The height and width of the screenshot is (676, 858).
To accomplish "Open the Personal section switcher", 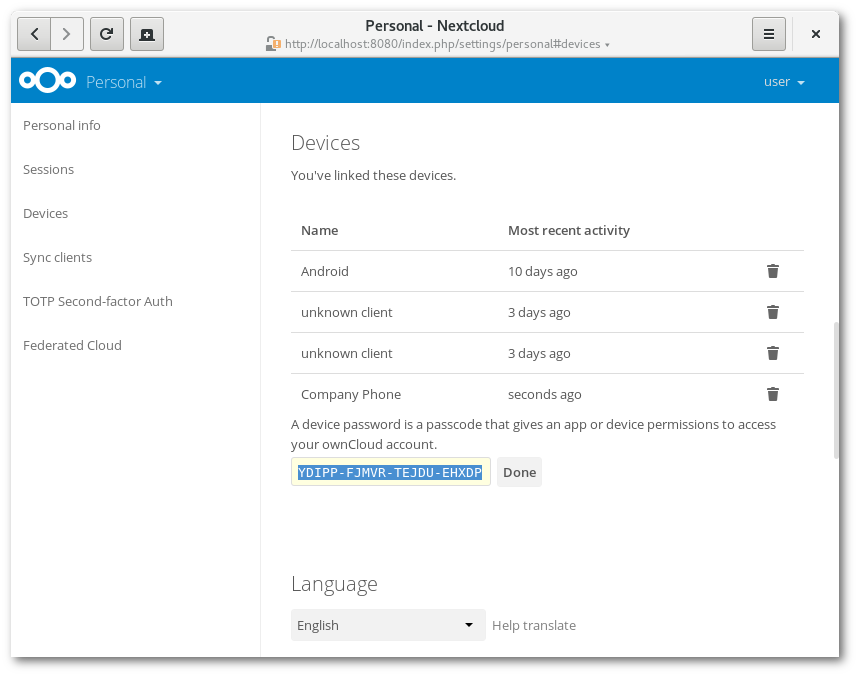I will [x=124, y=81].
